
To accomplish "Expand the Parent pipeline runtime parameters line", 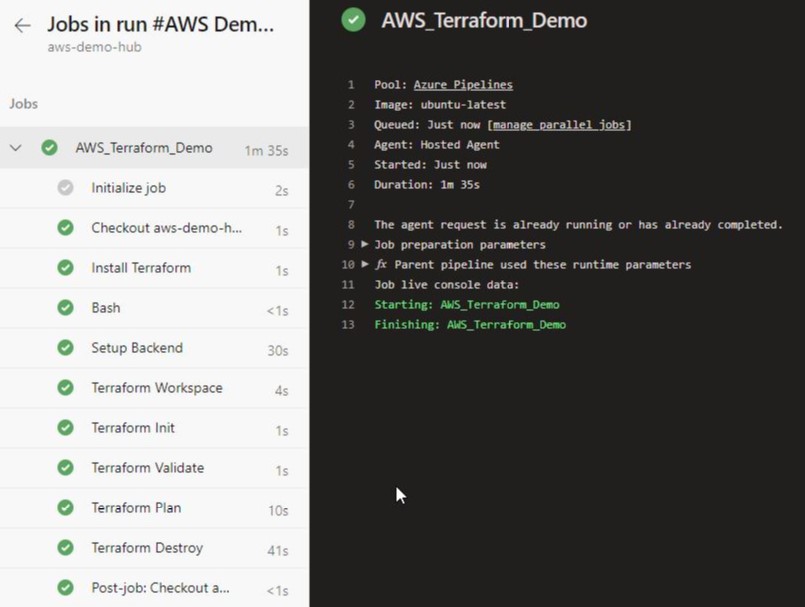I will [364, 264].
